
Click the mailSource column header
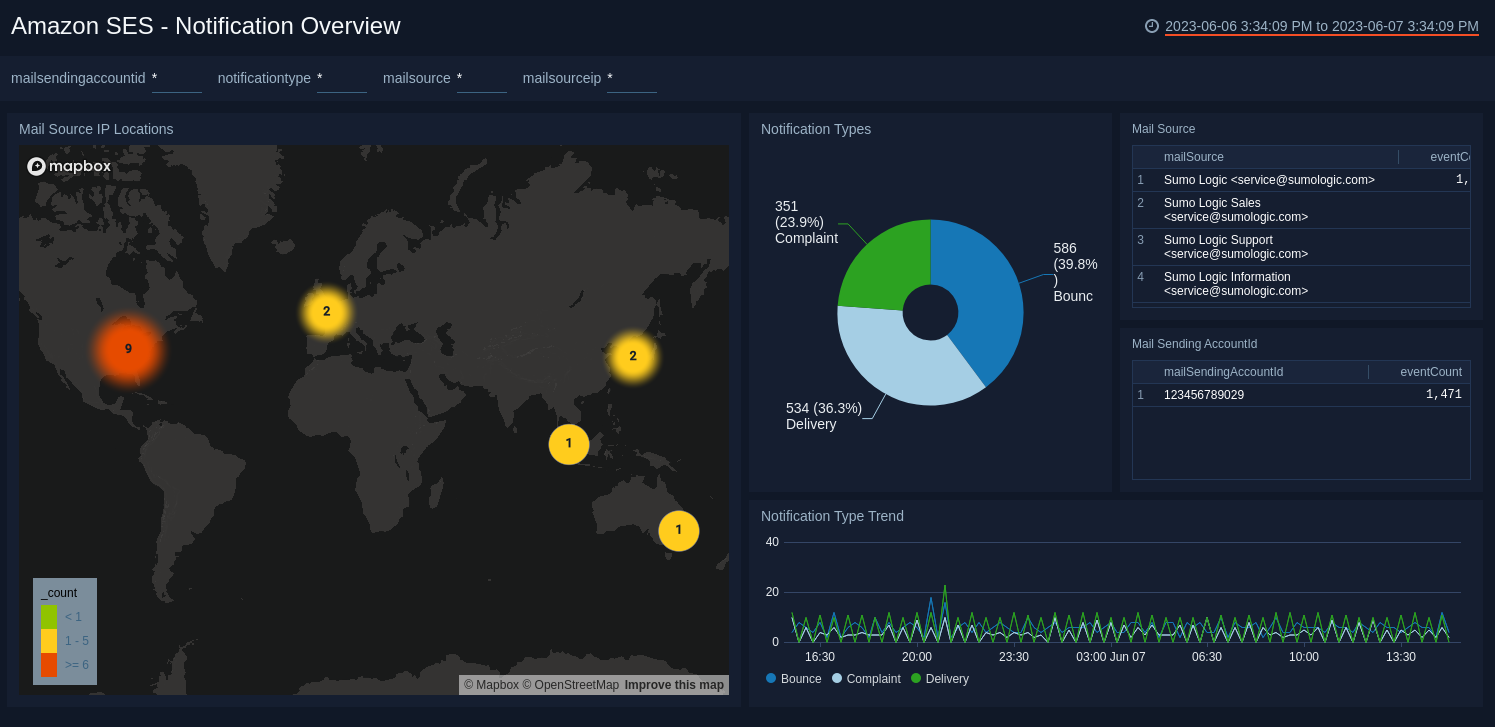click(1194, 157)
